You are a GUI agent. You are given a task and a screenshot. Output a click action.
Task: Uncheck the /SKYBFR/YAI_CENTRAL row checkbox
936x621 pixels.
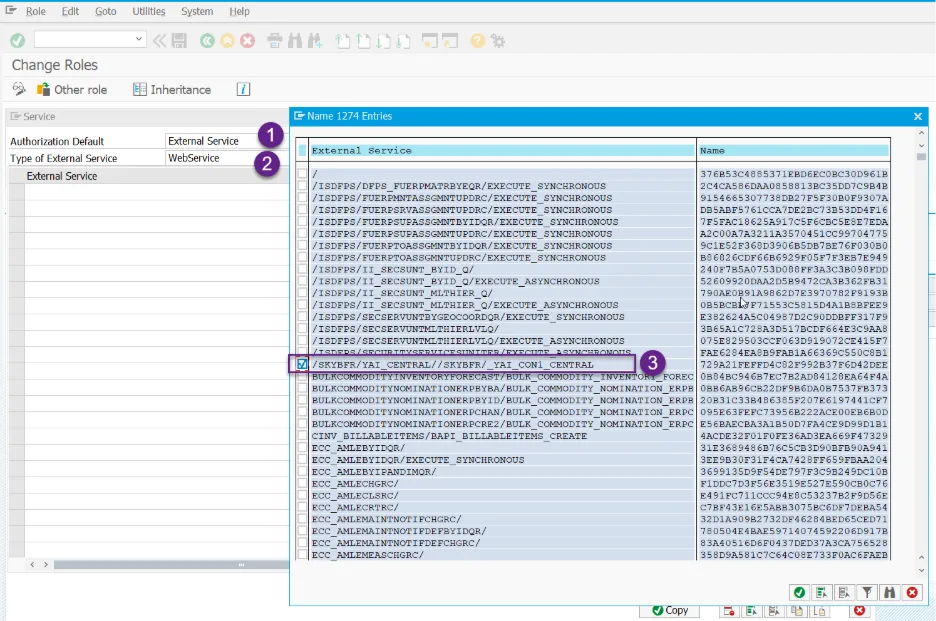(x=302, y=364)
